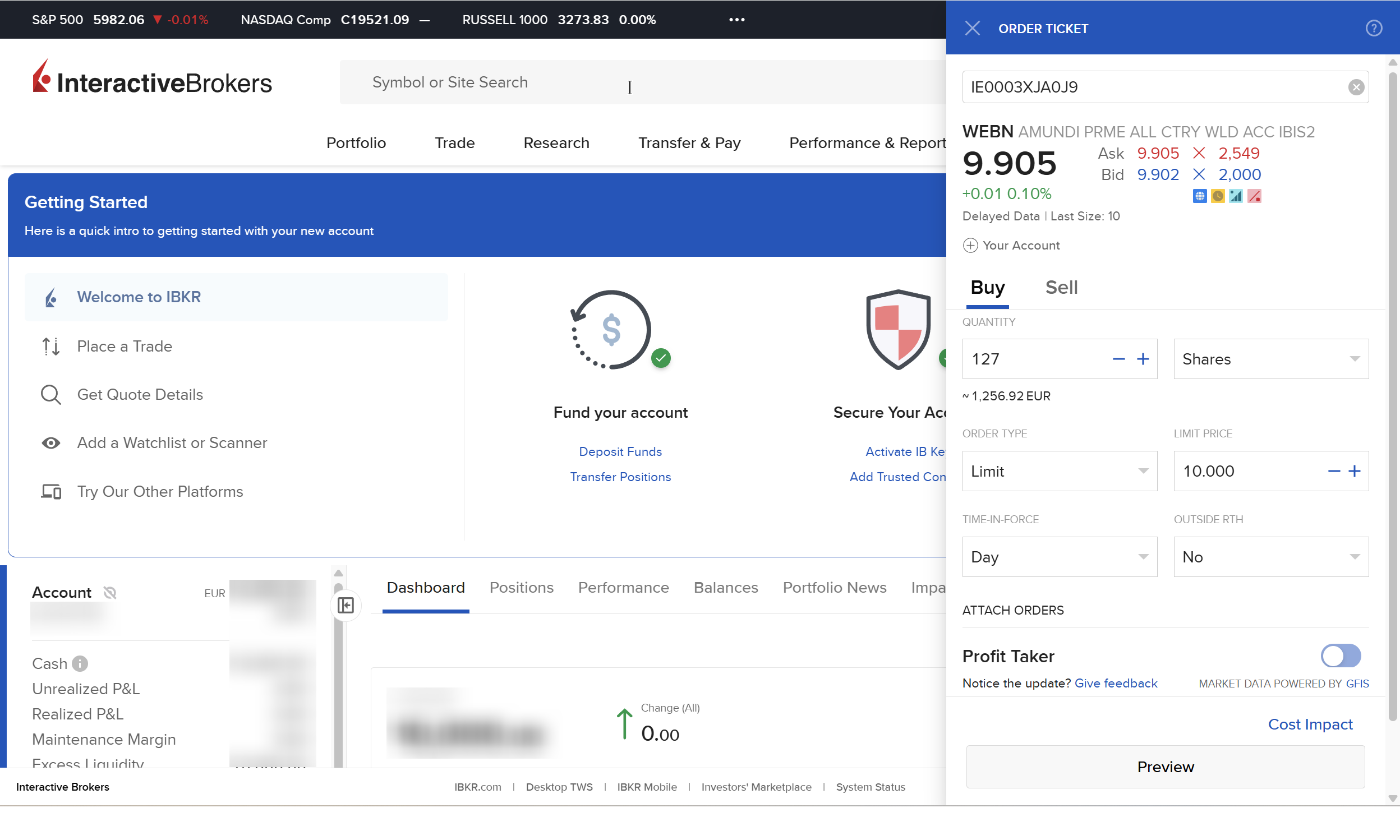Click the yellow clock icon under bid price
This screenshot has width=1400, height=840.
[1217, 196]
